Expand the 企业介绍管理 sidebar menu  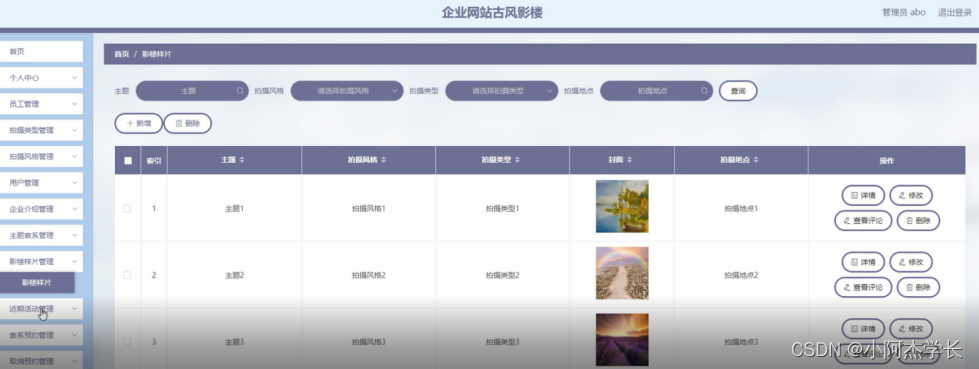coord(41,209)
